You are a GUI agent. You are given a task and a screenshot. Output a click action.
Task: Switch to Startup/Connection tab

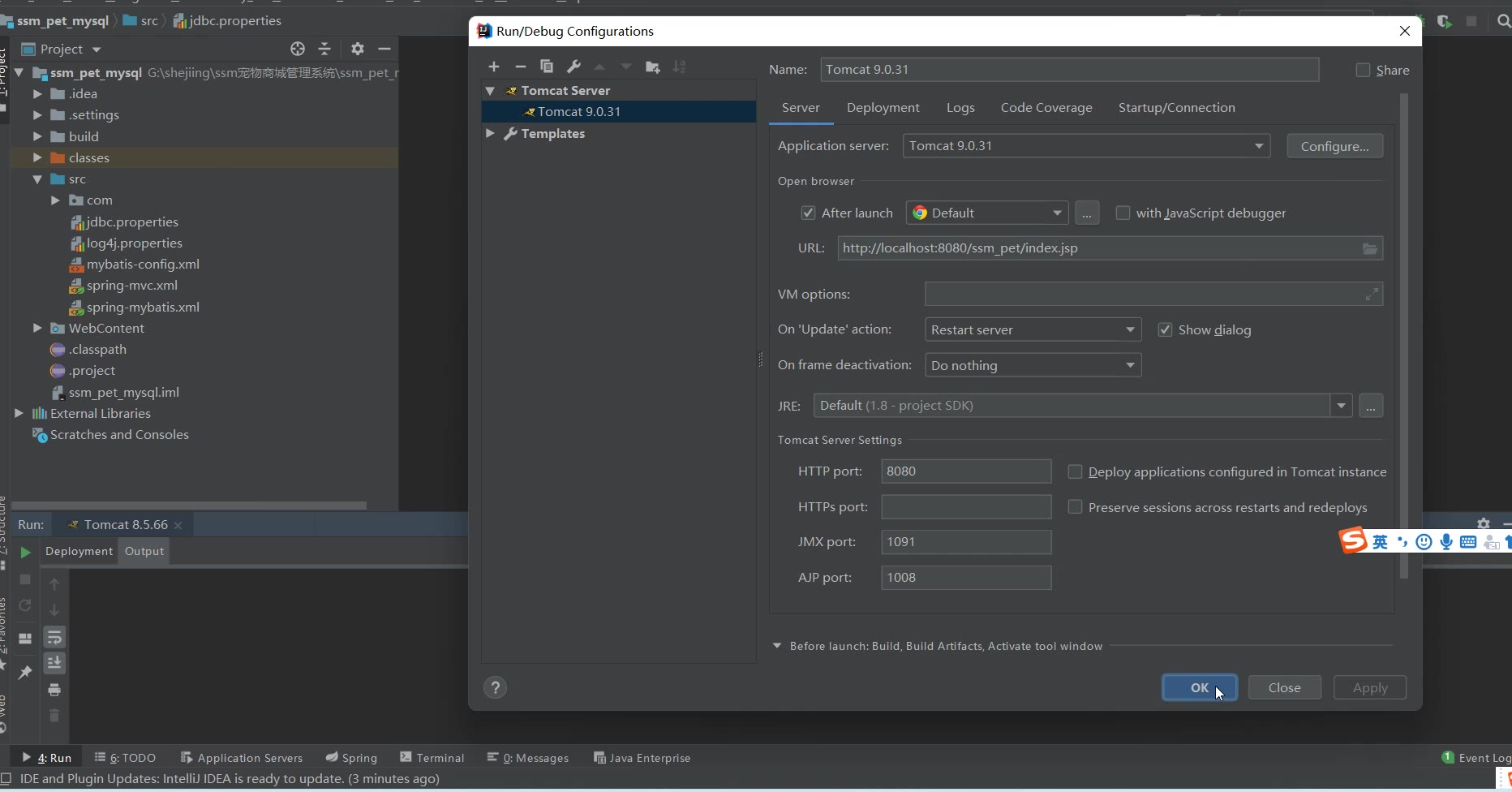[1176, 108]
